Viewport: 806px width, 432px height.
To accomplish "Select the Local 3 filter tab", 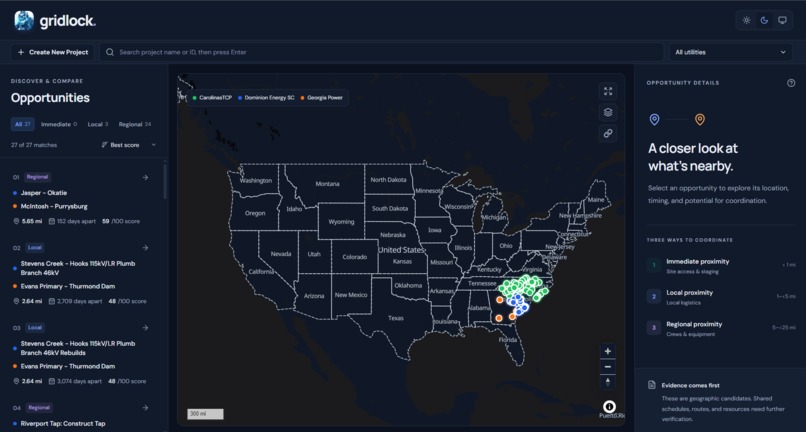I will click(98, 124).
